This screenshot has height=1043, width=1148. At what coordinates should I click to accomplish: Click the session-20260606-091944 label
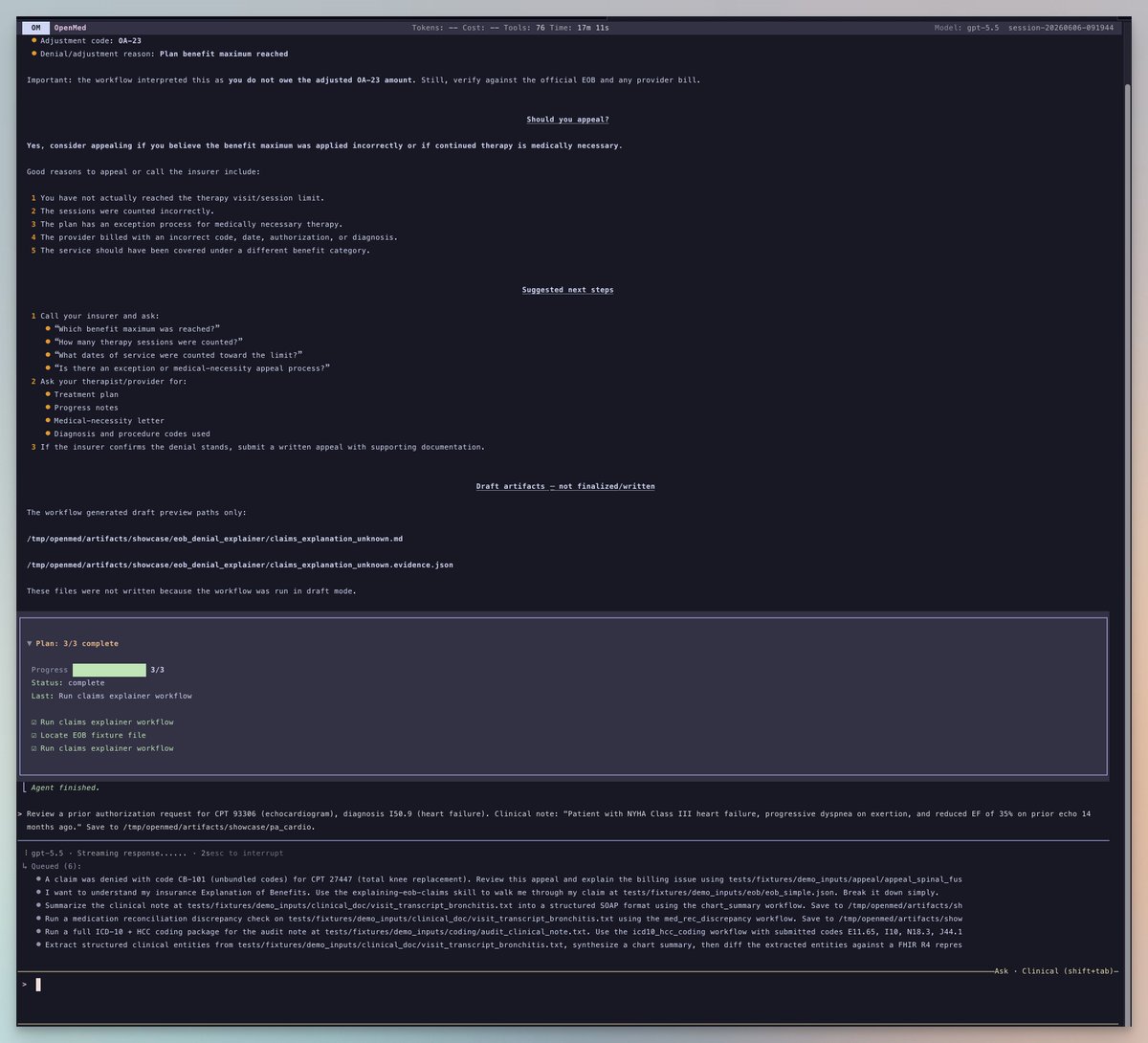1061,28
